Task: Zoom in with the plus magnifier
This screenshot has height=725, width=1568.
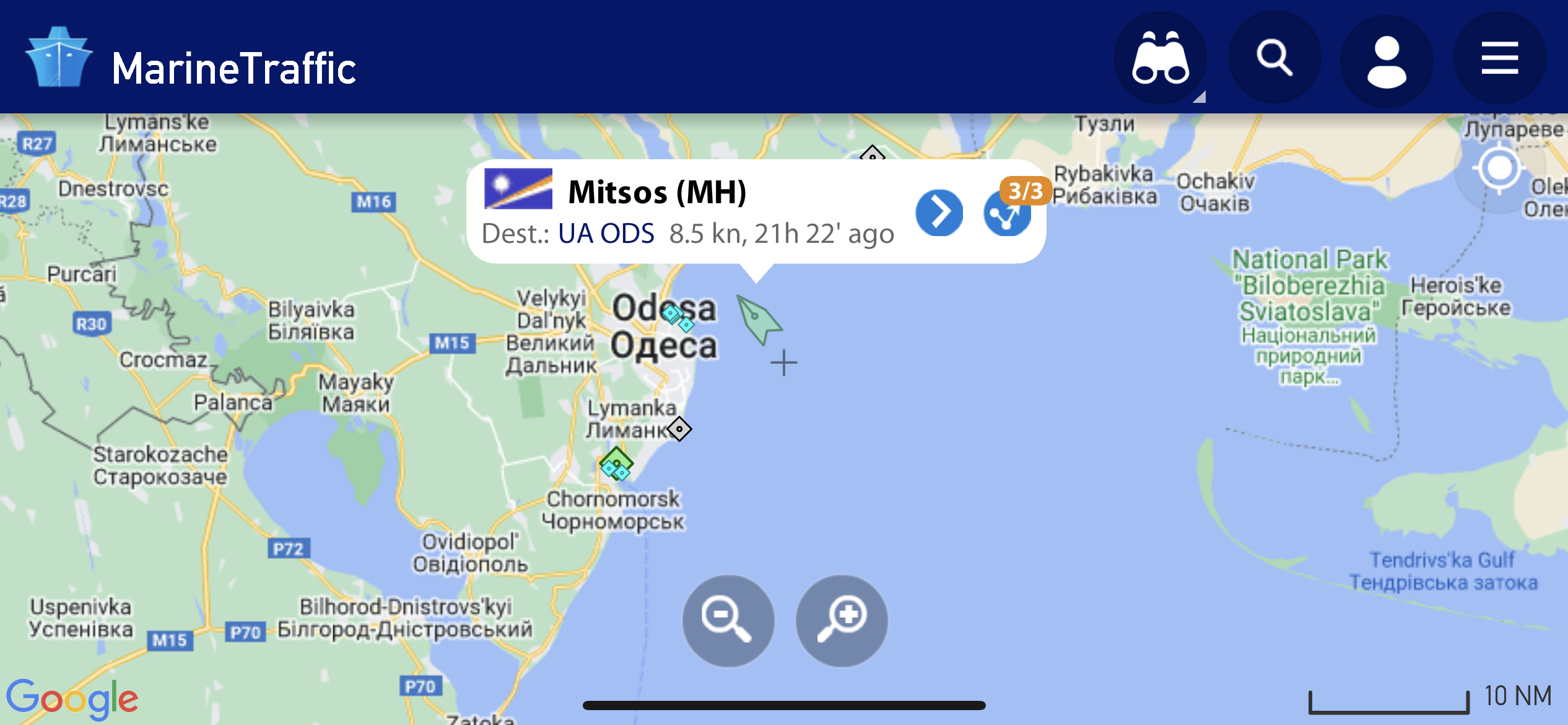Action: tap(842, 621)
